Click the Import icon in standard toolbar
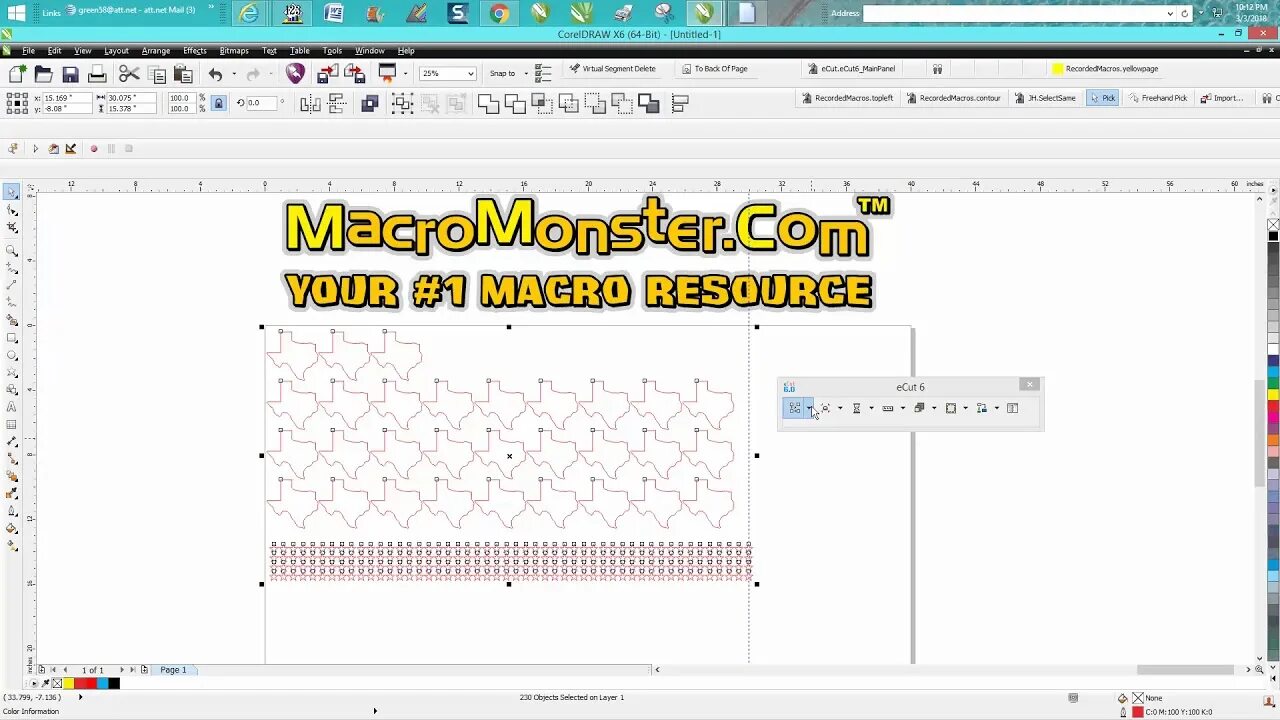This screenshot has width=1280, height=720. click(x=327, y=73)
